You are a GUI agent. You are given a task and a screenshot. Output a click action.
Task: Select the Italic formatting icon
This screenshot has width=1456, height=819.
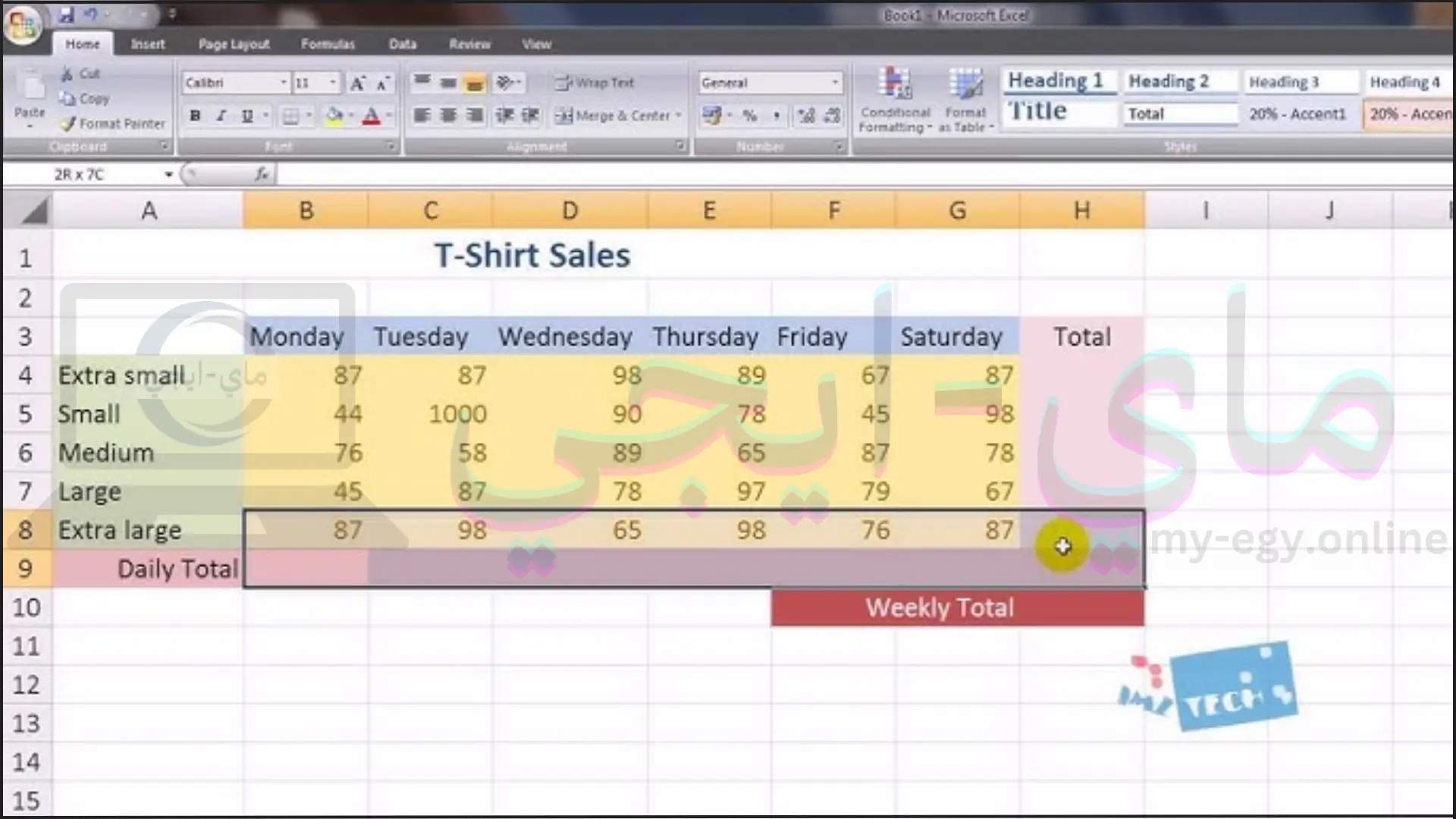(221, 116)
